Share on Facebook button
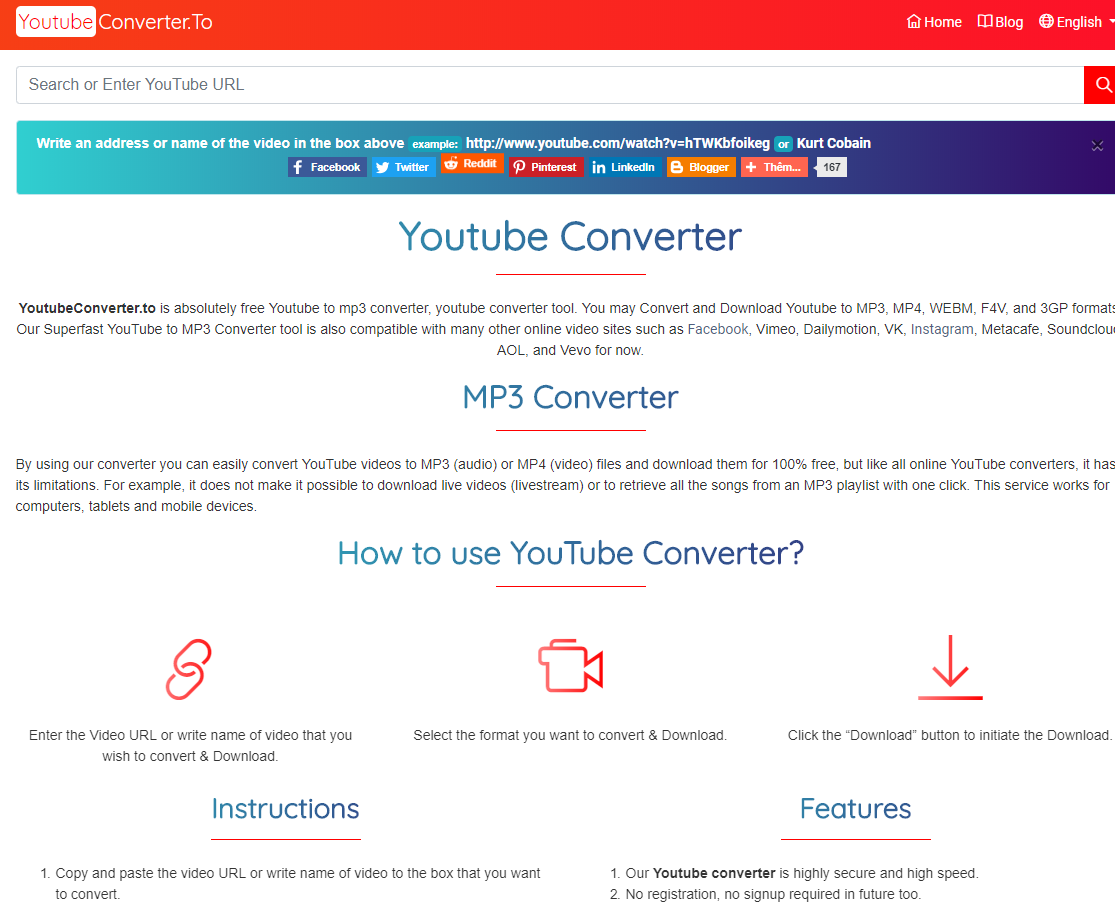The image size is (1115, 910). [x=327, y=167]
